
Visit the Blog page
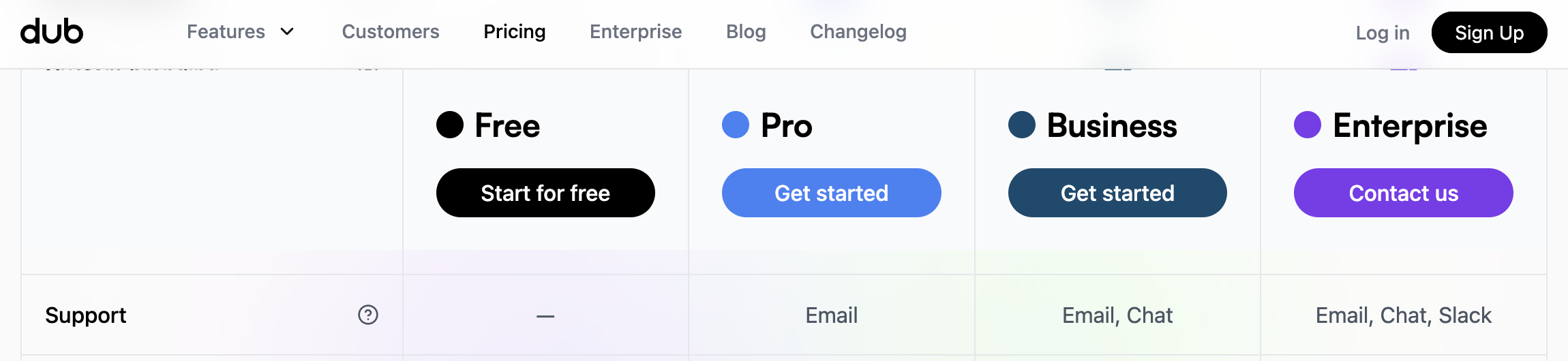[x=746, y=32]
